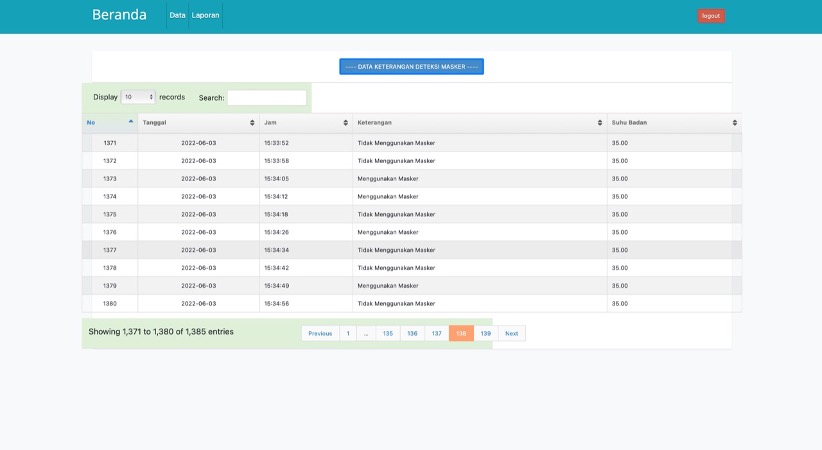Click the Suhu Badan sort arrows
Image resolution: width=822 pixels, height=450 pixels.
pyautogui.click(x=734, y=123)
